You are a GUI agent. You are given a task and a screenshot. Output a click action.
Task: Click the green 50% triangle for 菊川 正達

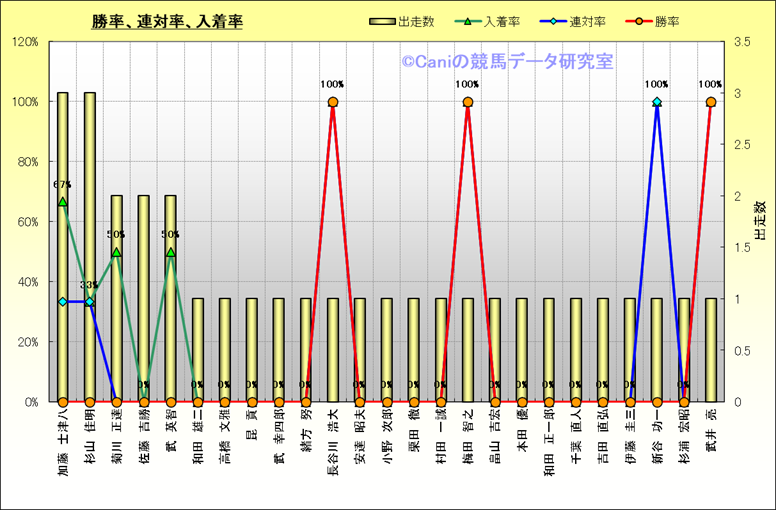(117, 252)
